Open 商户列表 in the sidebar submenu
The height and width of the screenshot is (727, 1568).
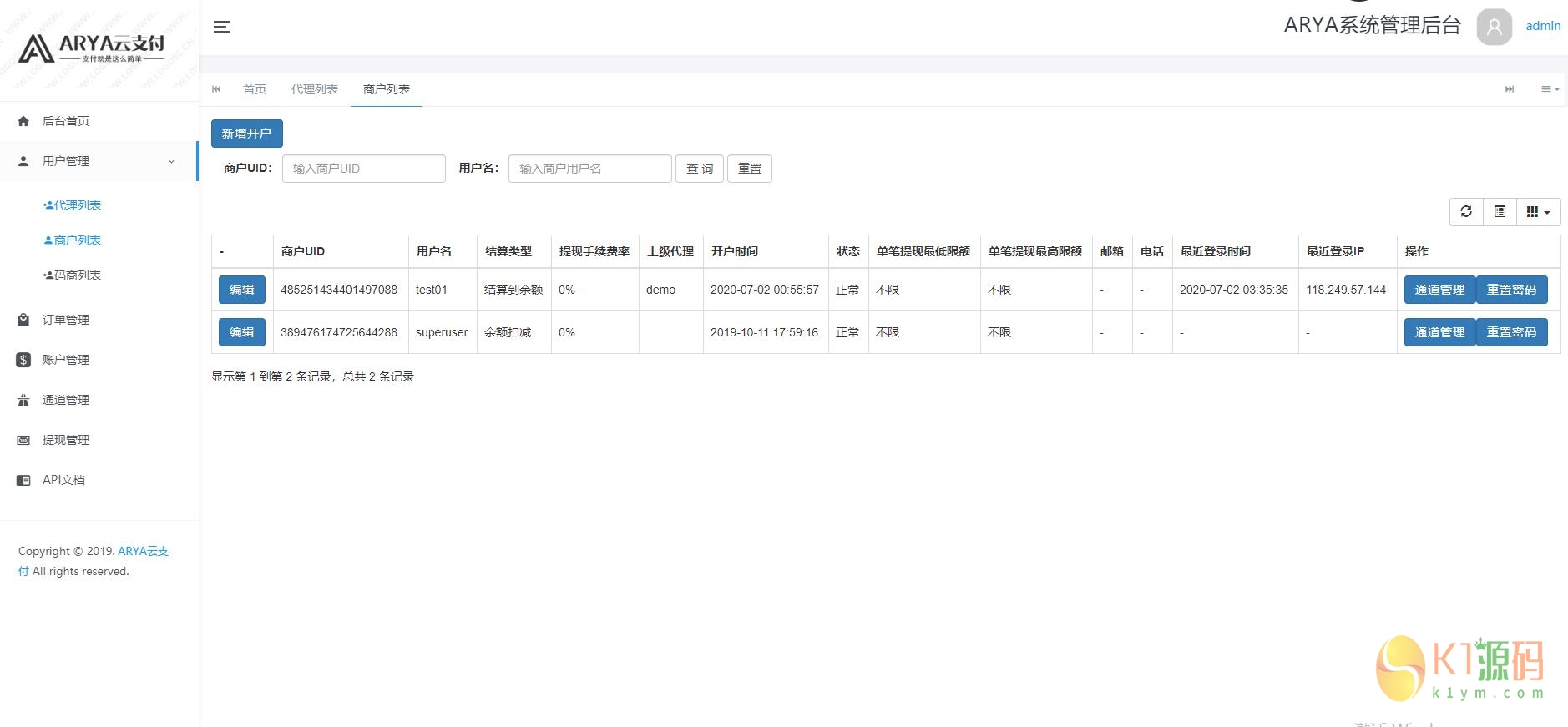coord(73,240)
